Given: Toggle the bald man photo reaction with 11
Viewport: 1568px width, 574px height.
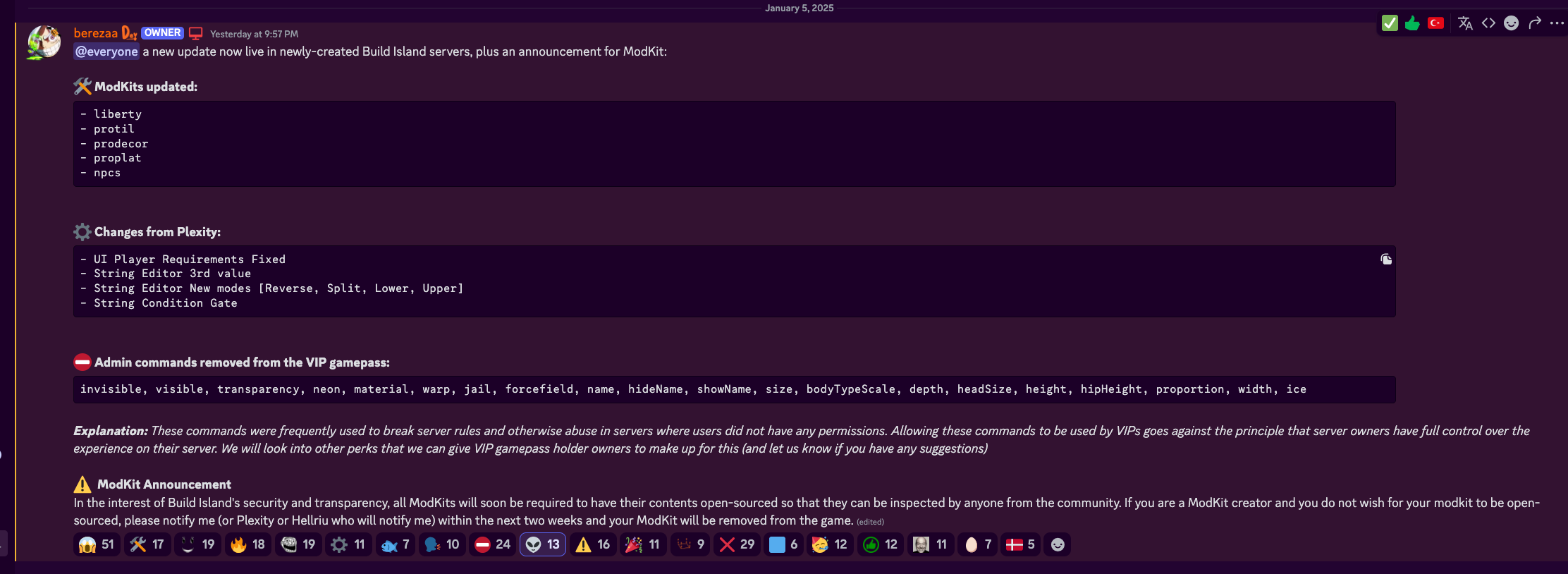Looking at the screenshot, I should tap(931, 544).
